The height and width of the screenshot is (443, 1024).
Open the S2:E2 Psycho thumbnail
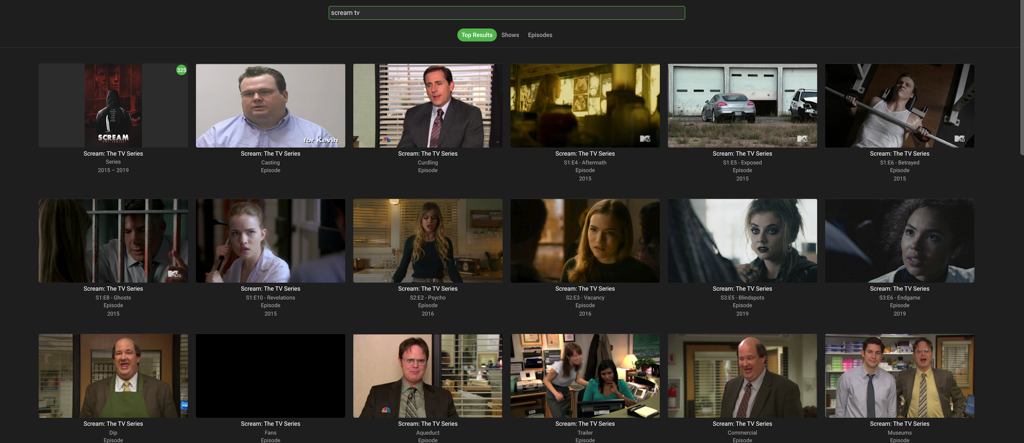(428, 240)
